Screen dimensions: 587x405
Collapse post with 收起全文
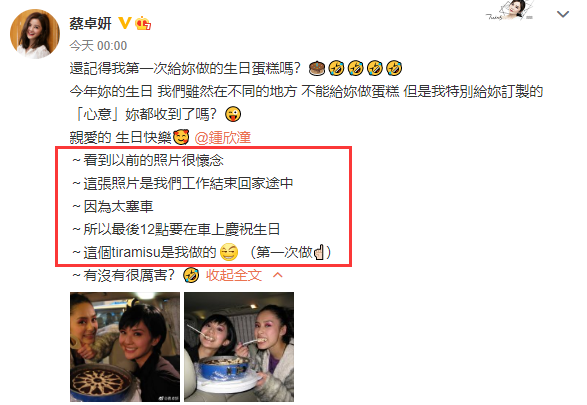coord(234,275)
